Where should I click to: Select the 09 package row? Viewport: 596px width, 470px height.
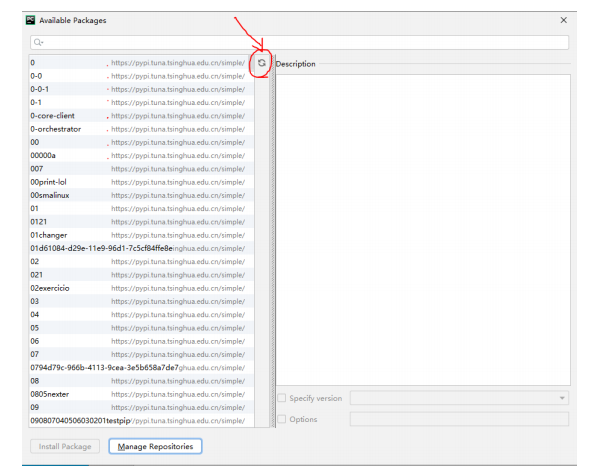(x=141, y=407)
